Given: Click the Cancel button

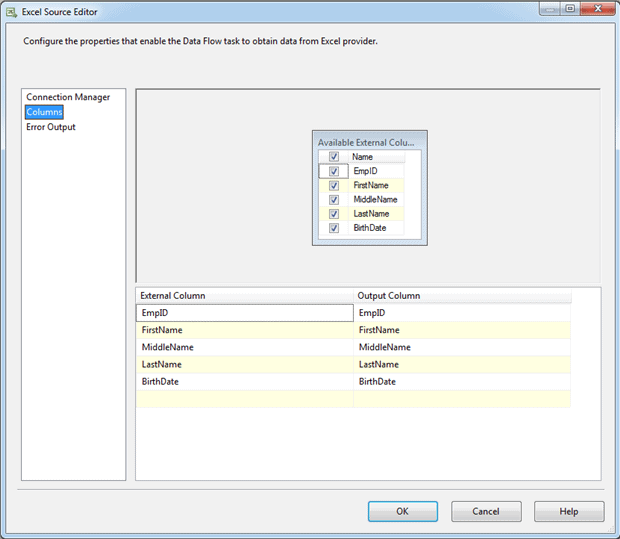Looking at the screenshot, I should (486, 511).
